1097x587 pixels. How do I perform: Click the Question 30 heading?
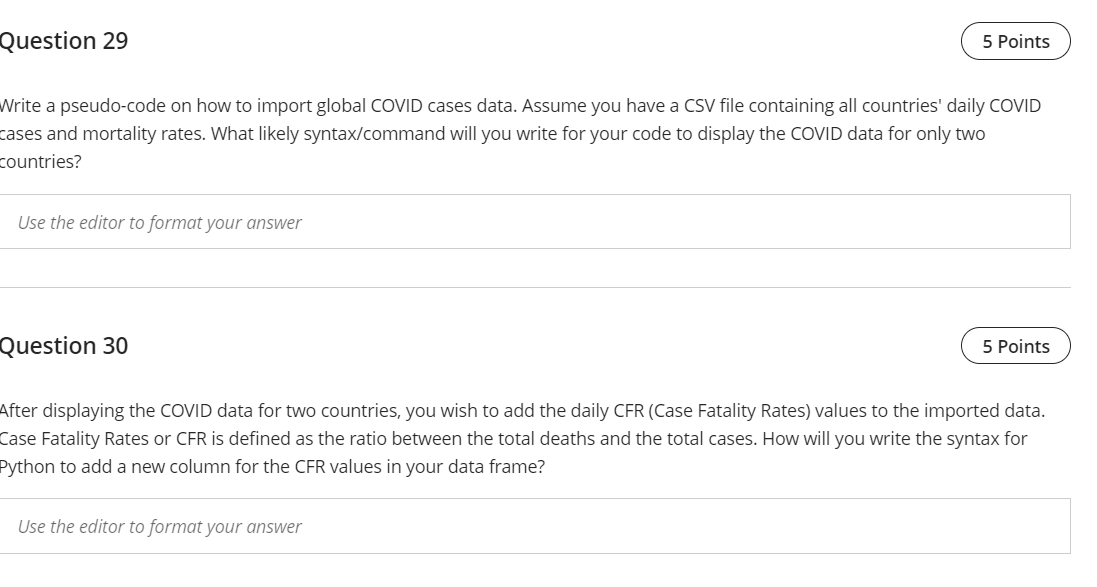(x=64, y=346)
